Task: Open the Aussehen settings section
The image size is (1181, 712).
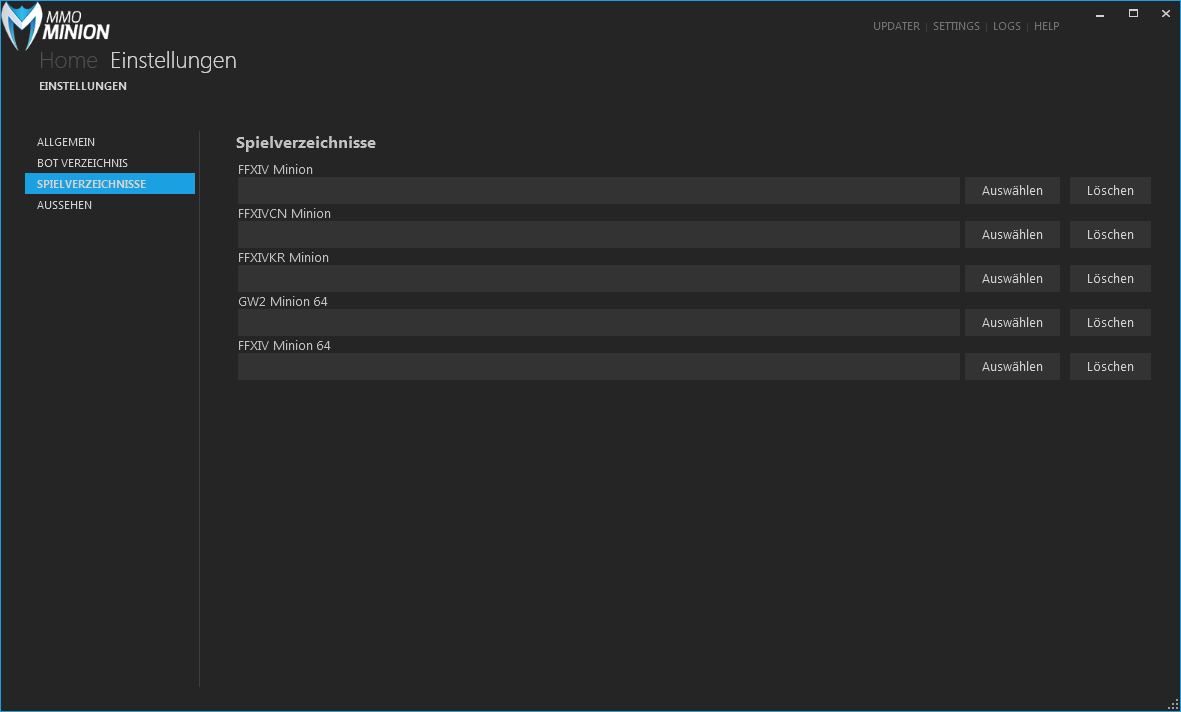Action: point(64,205)
